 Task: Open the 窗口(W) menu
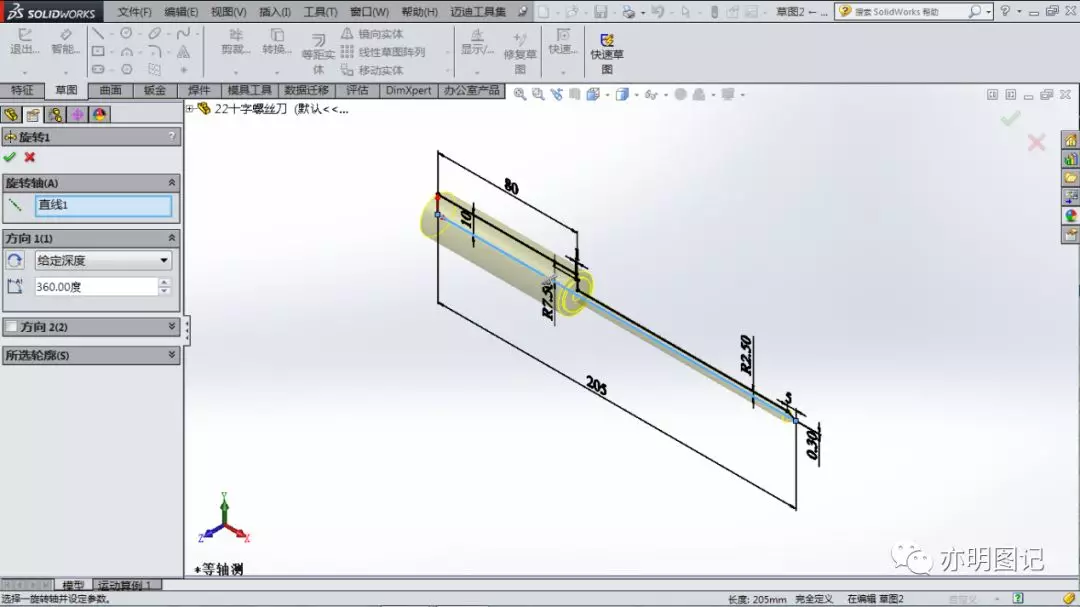click(x=369, y=12)
